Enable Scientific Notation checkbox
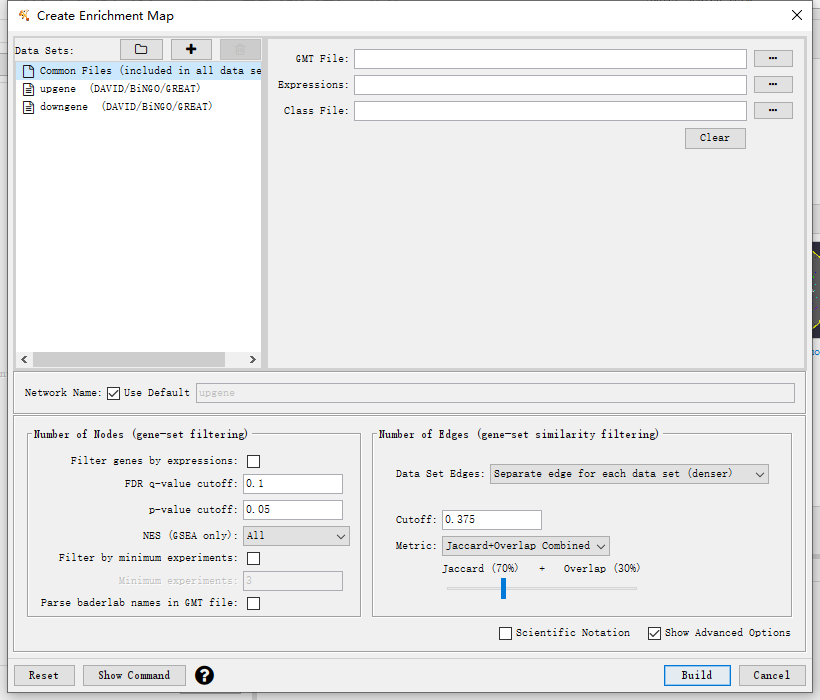Screen dimensions: 820x700 [506, 633]
